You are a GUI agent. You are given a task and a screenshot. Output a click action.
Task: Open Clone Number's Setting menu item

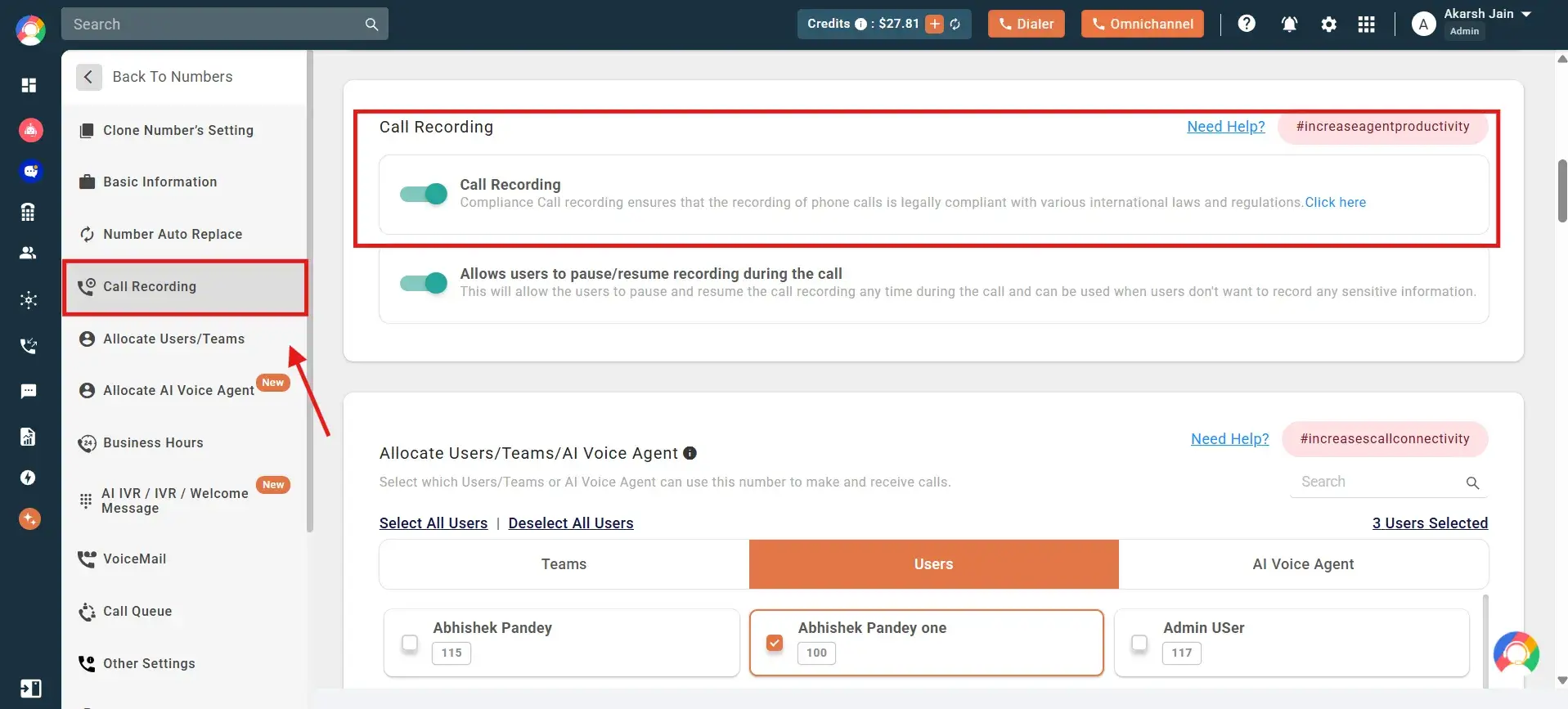[x=185, y=131]
